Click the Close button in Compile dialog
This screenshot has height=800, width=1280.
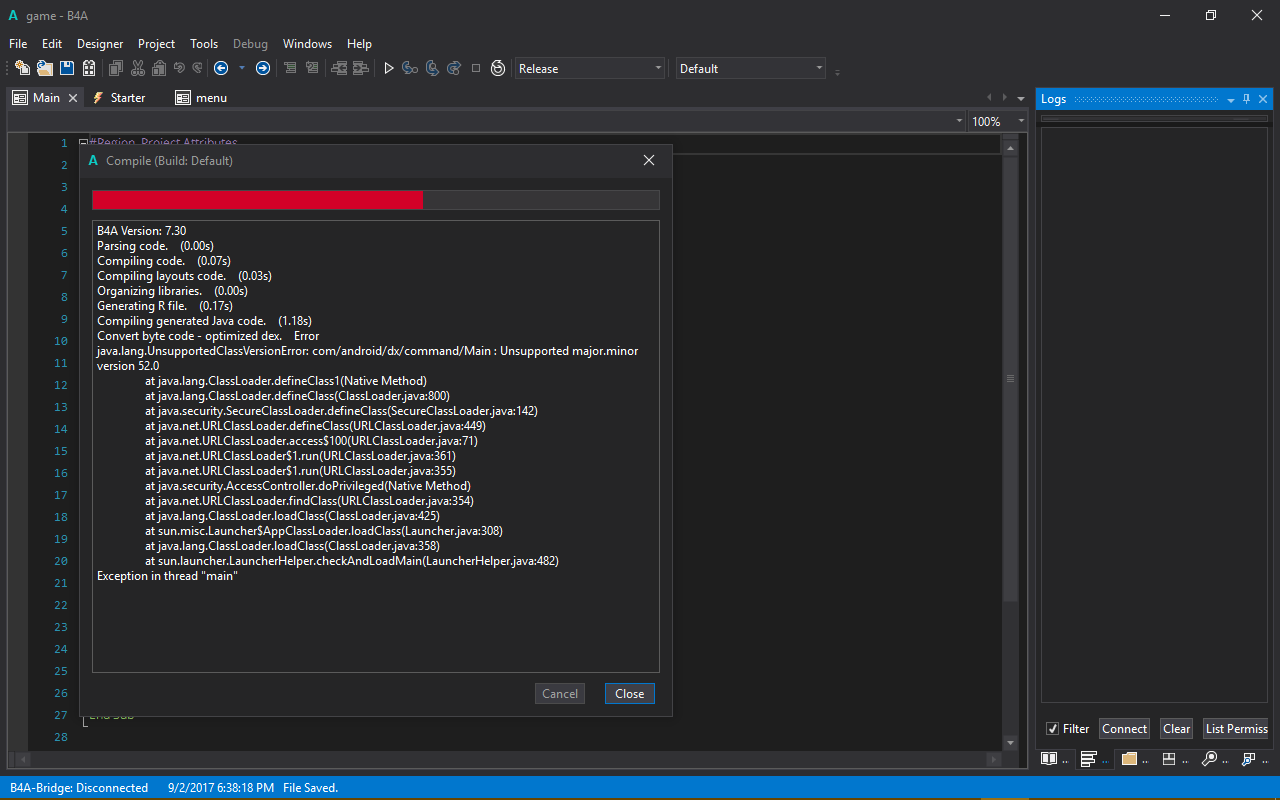click(x=629, y=694)
